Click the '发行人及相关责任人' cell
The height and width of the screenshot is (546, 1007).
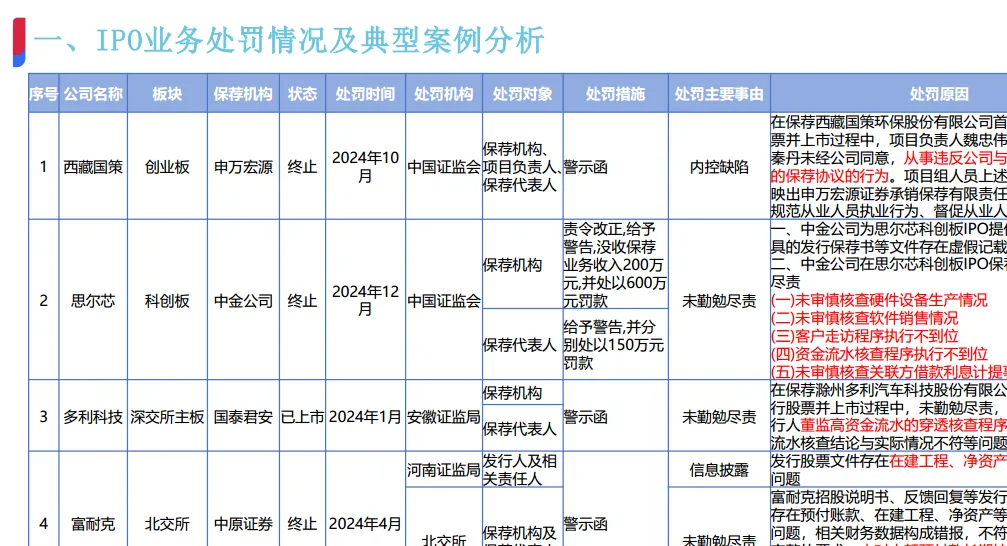(x=523, y=470)
